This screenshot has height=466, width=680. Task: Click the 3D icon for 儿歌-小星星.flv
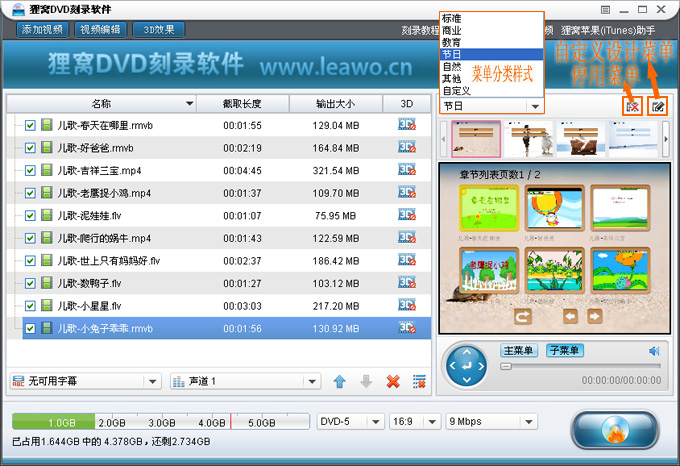[407, 305]
